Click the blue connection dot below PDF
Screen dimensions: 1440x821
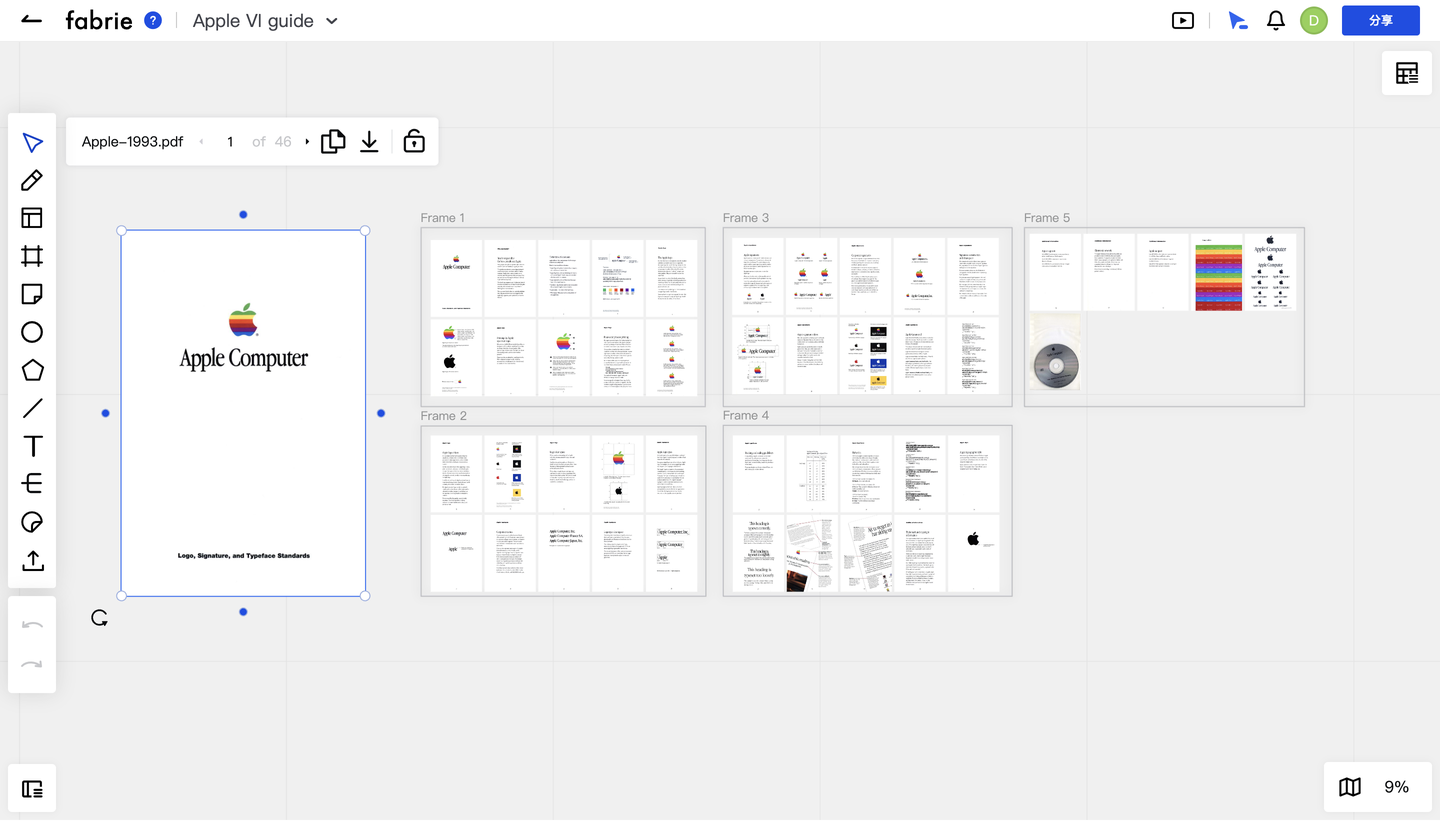tap(243, 612)
